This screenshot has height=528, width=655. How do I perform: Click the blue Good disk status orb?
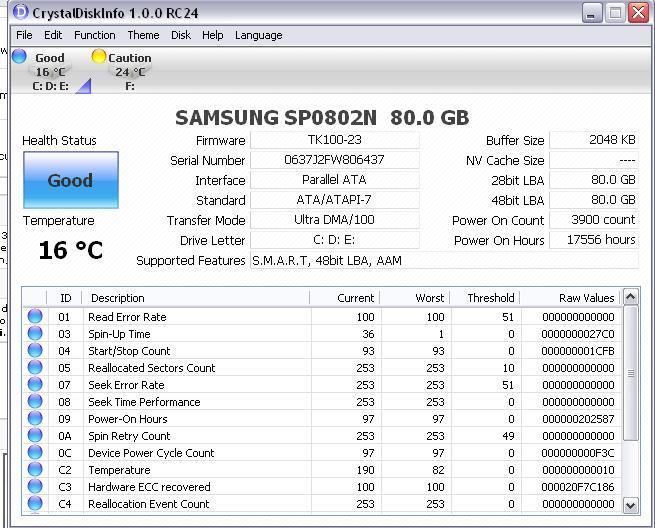click(19, 56)
